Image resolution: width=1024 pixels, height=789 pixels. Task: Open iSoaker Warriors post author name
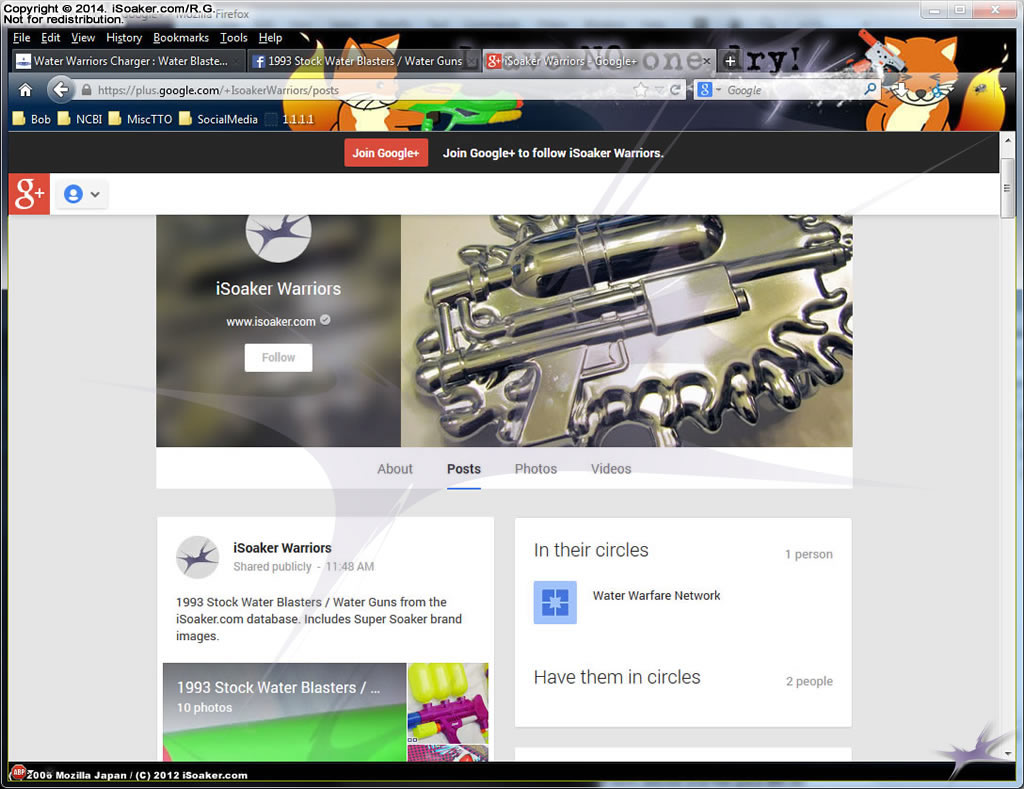[282, 548]
